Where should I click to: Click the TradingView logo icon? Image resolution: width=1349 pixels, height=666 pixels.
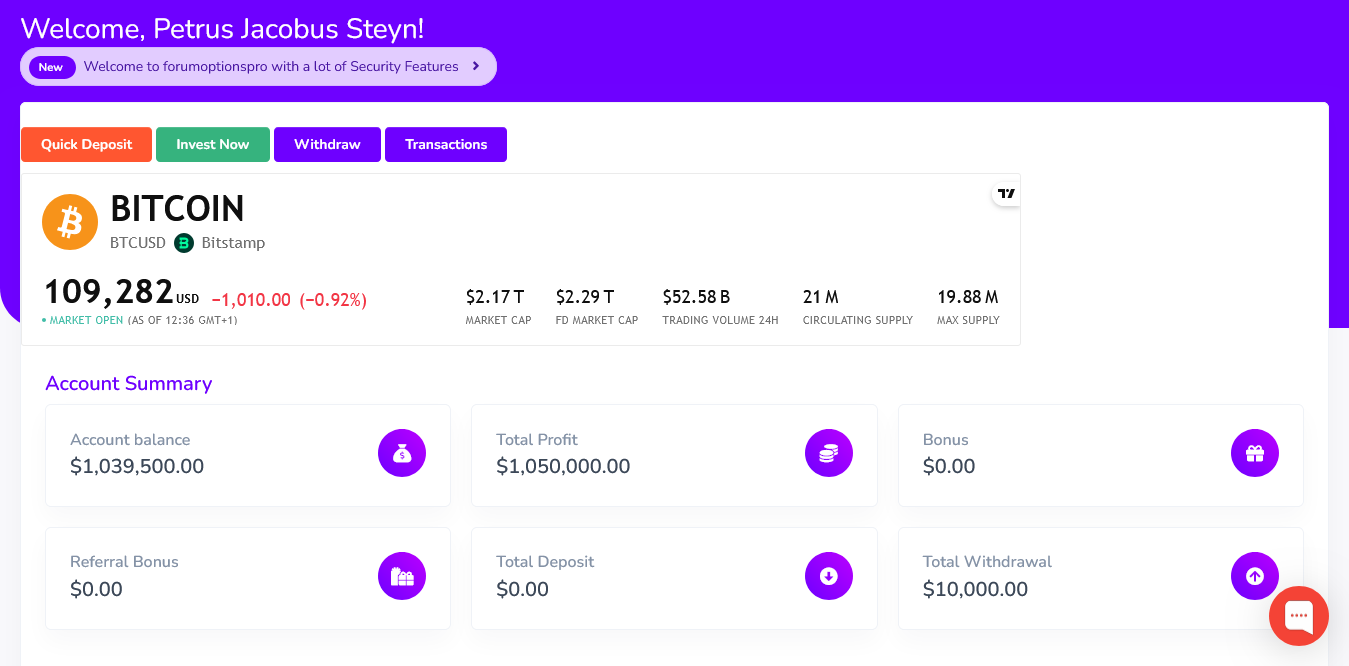tap(1006, 194)
